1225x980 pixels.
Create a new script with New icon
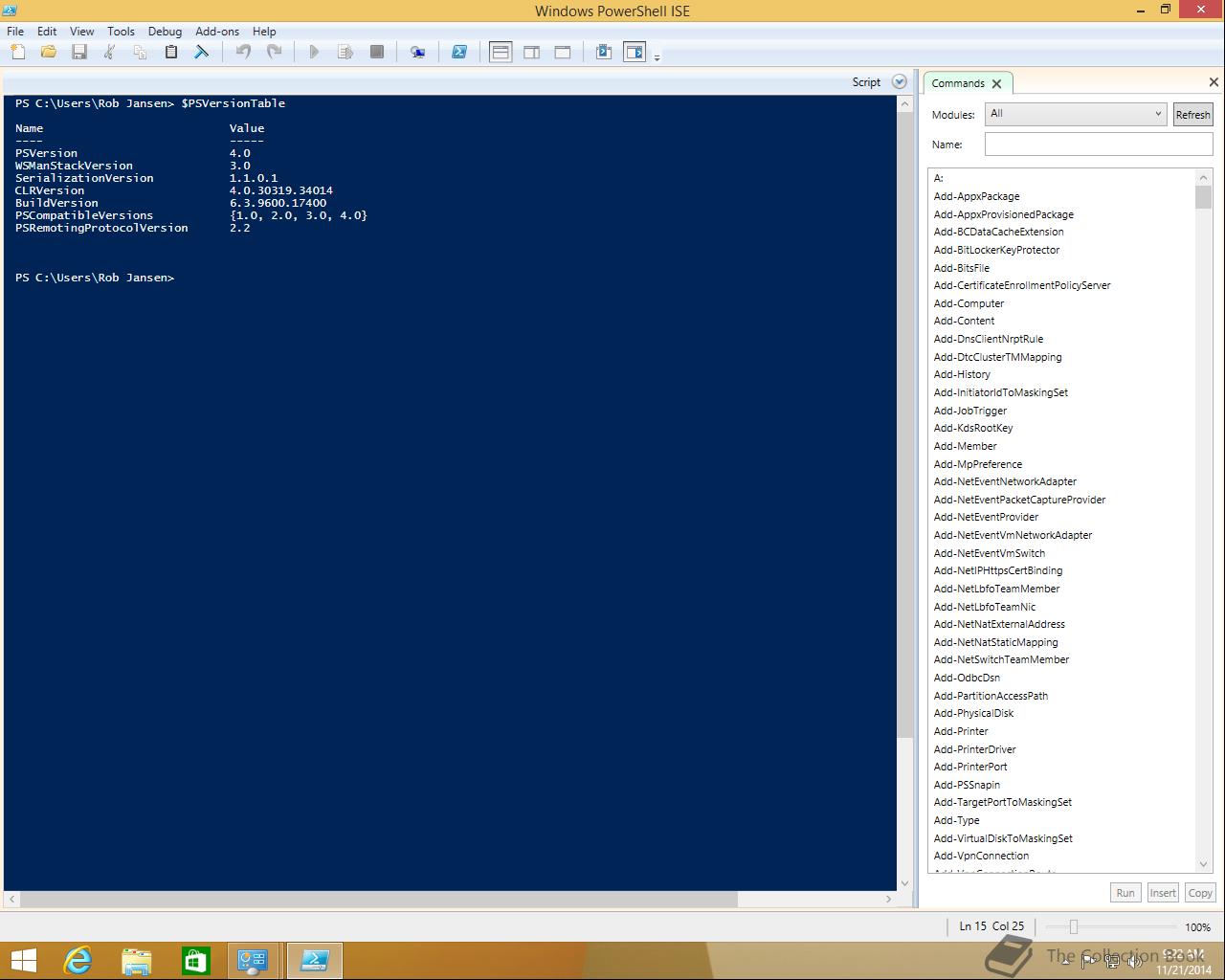pyautogui.click(x=17, y=53)
